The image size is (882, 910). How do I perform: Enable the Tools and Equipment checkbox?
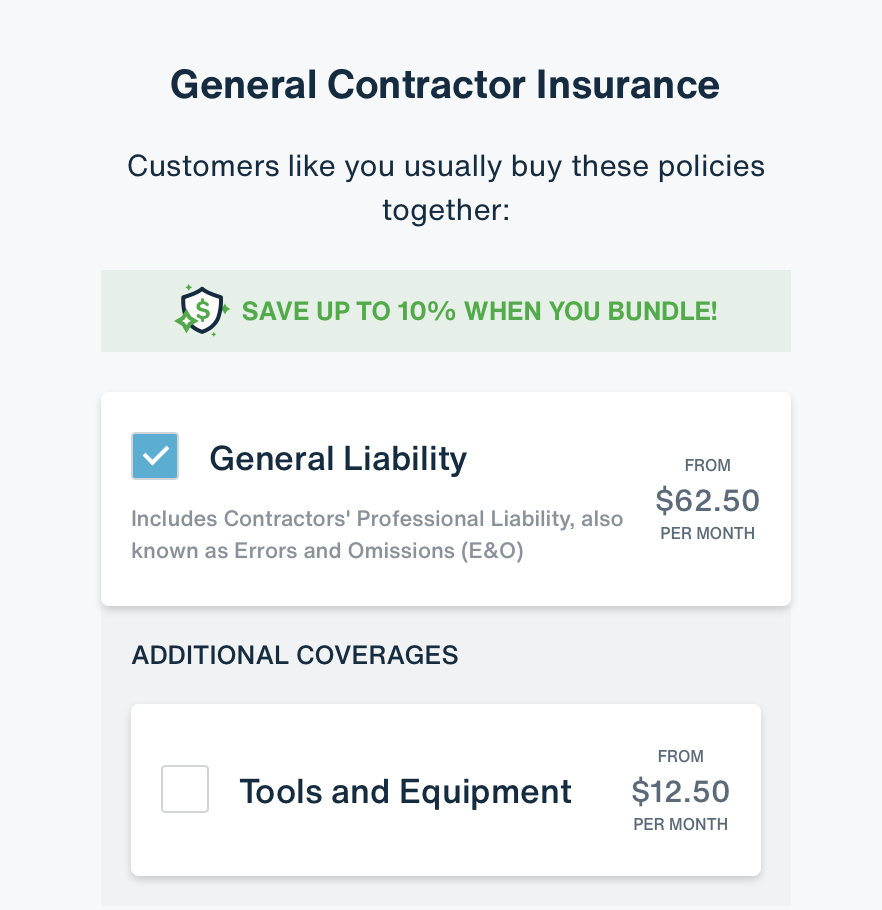[x=185, y=789]
